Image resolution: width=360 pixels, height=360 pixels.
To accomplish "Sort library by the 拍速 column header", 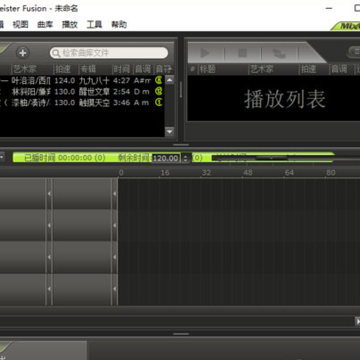I will click(66, 69).
